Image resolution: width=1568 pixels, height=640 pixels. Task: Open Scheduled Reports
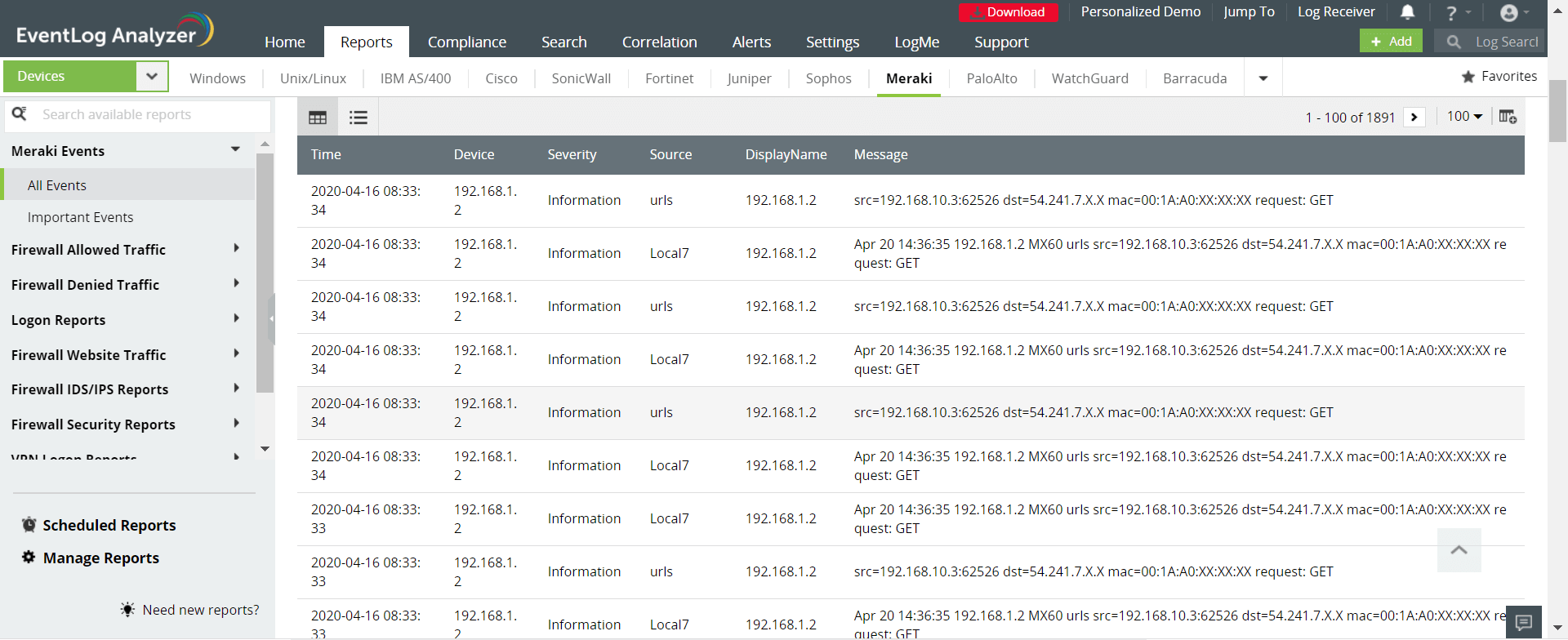(109, 525)
